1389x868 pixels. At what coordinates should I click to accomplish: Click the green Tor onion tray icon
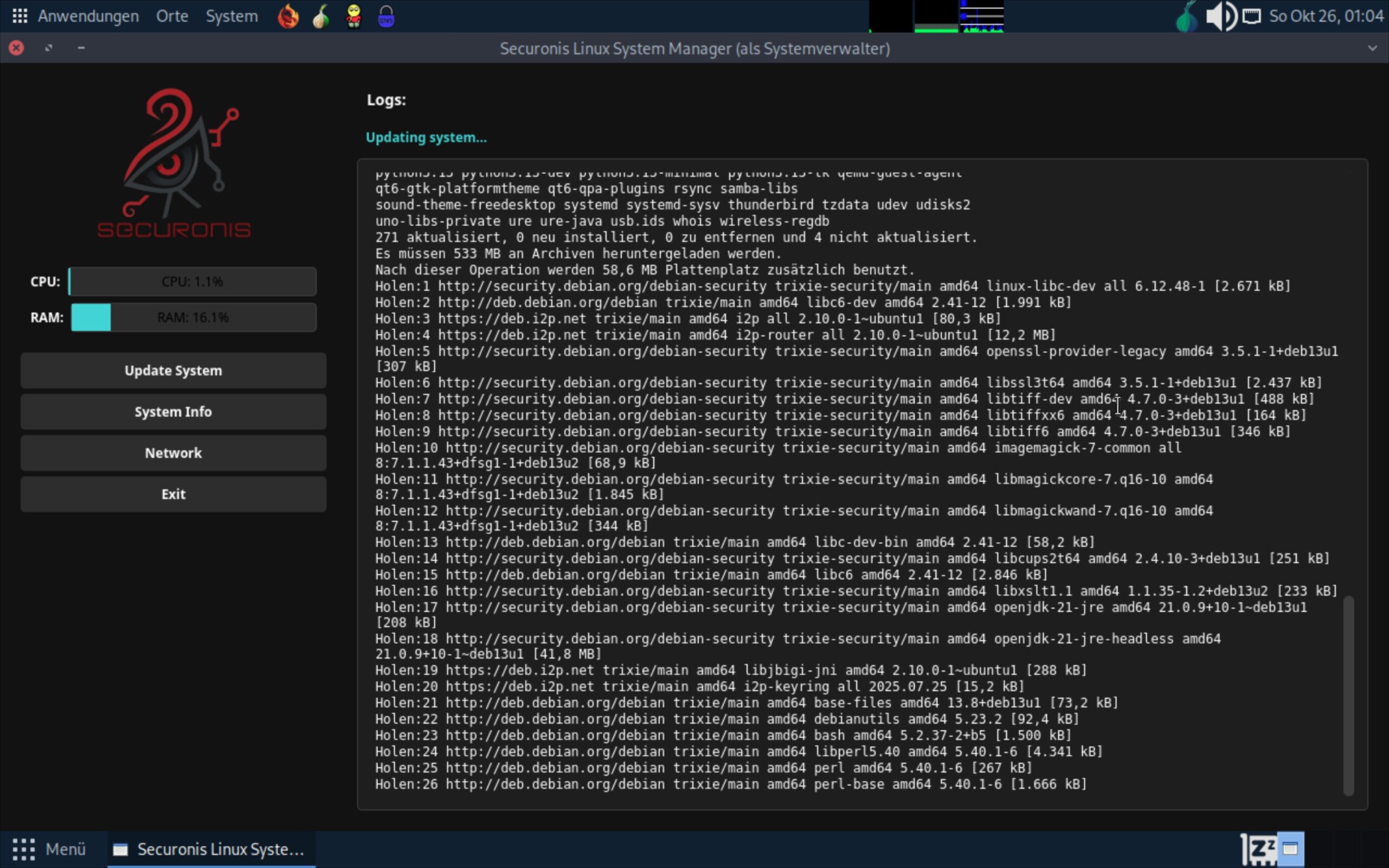point(1186,17)
